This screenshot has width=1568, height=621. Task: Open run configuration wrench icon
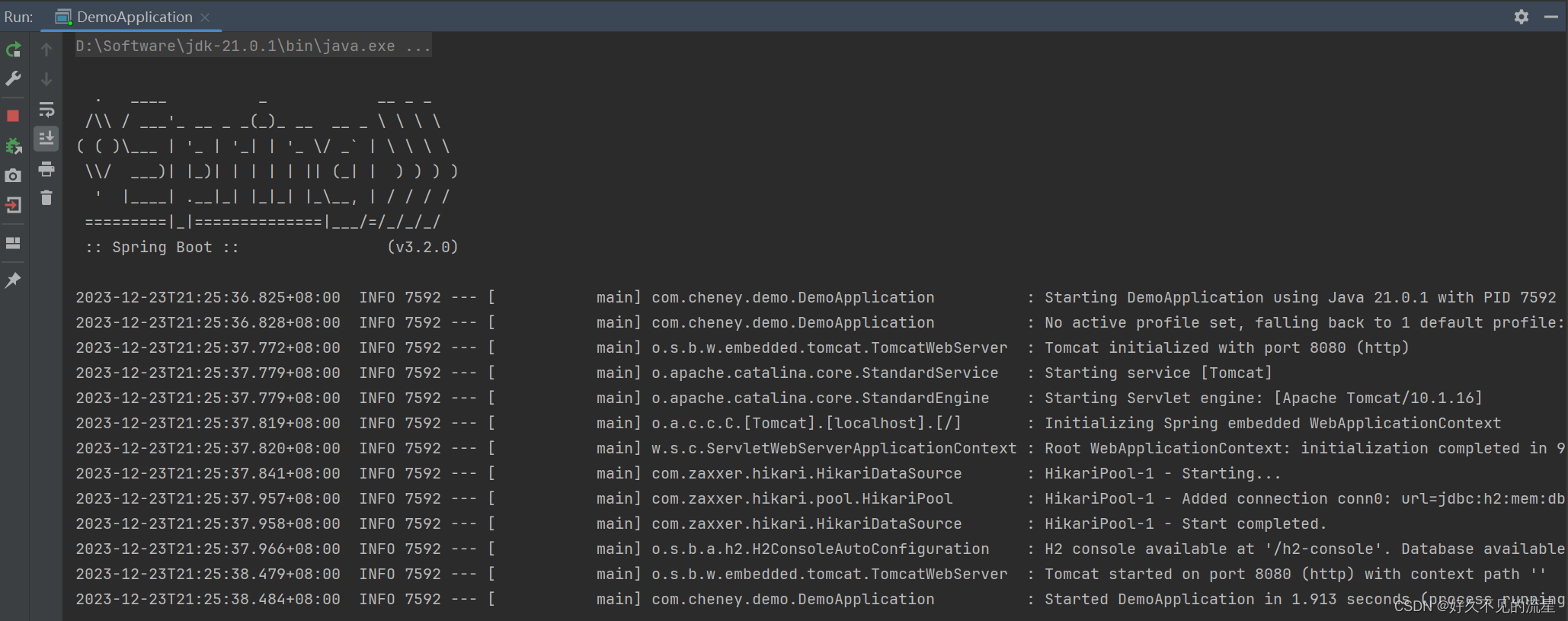point(13,79)
